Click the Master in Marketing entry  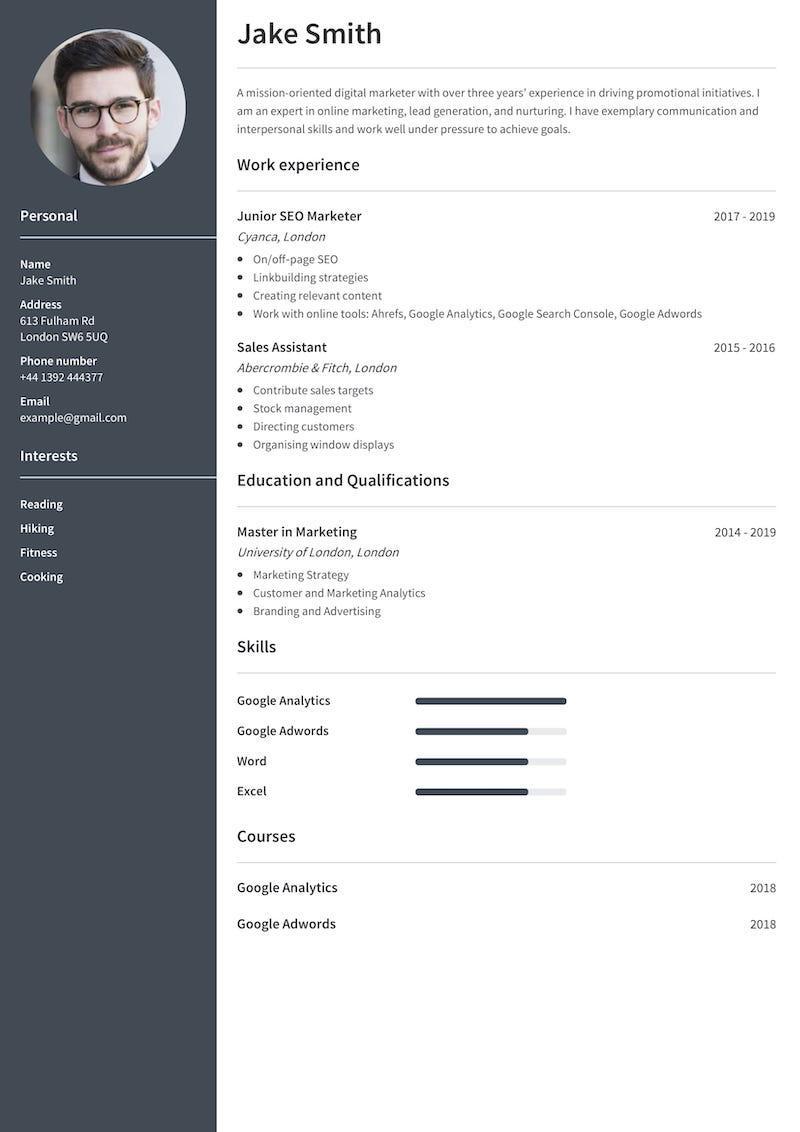[297, 532]
